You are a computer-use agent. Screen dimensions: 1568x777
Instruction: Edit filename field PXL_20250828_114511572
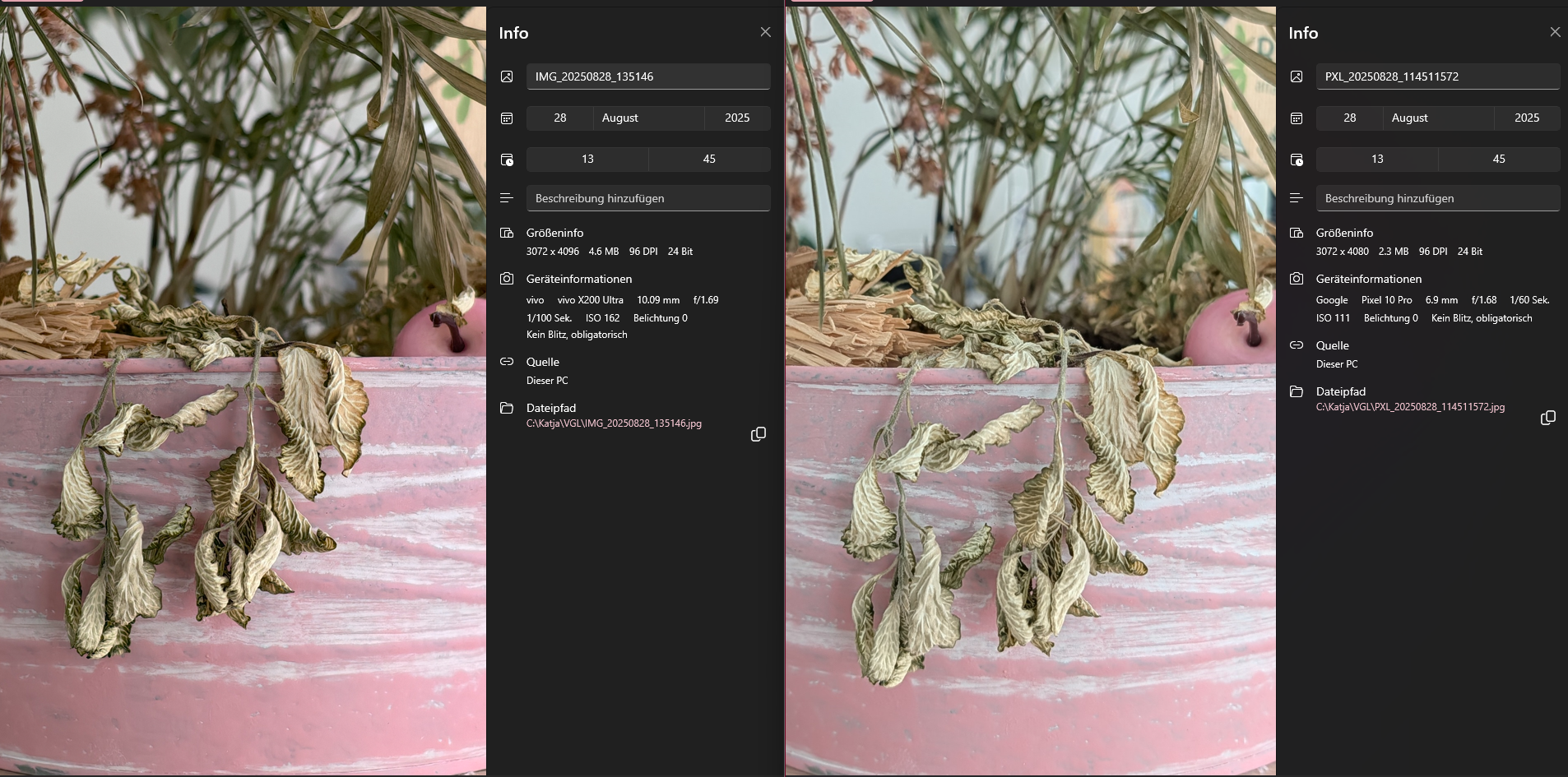1437,76
